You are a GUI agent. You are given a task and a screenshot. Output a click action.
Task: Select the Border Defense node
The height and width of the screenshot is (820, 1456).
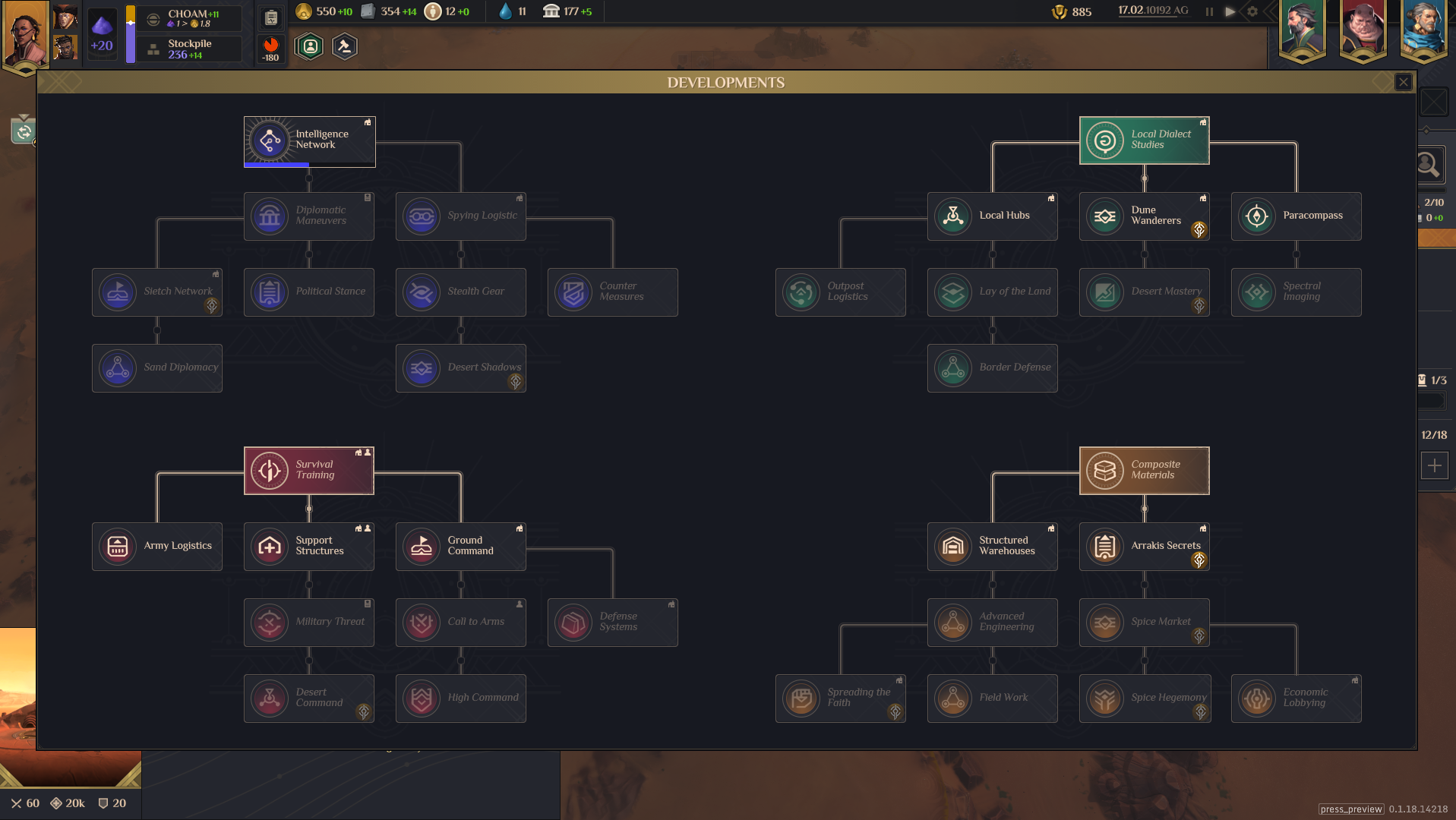(993, 368)
